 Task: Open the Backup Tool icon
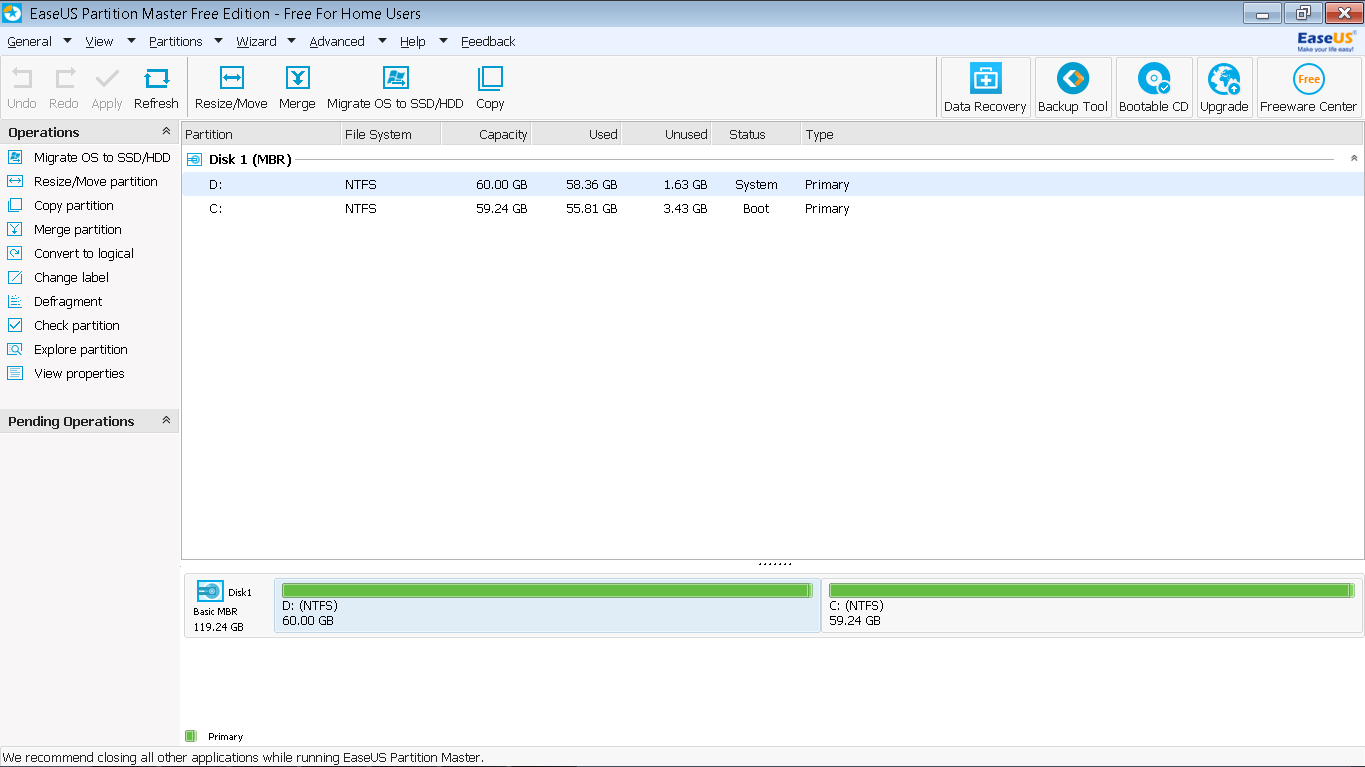tap(1073, 88)
